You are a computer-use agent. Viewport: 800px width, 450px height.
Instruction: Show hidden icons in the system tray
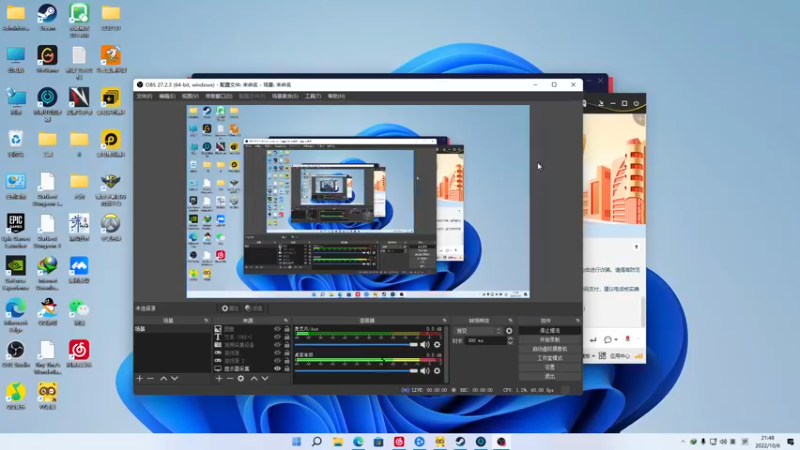click(x=683, y=441)
